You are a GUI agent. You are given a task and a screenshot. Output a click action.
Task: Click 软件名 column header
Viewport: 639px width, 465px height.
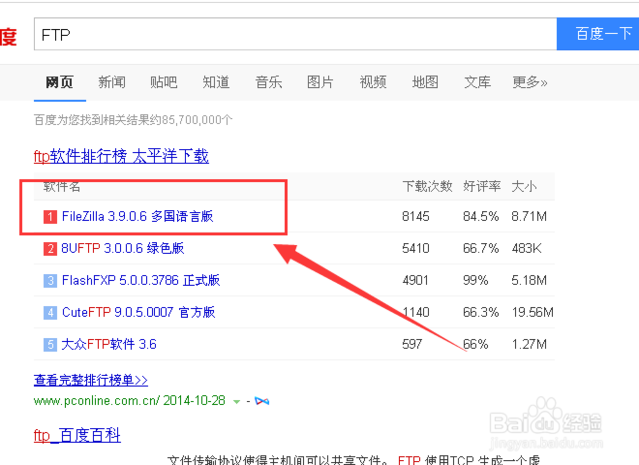coord(62,186)
